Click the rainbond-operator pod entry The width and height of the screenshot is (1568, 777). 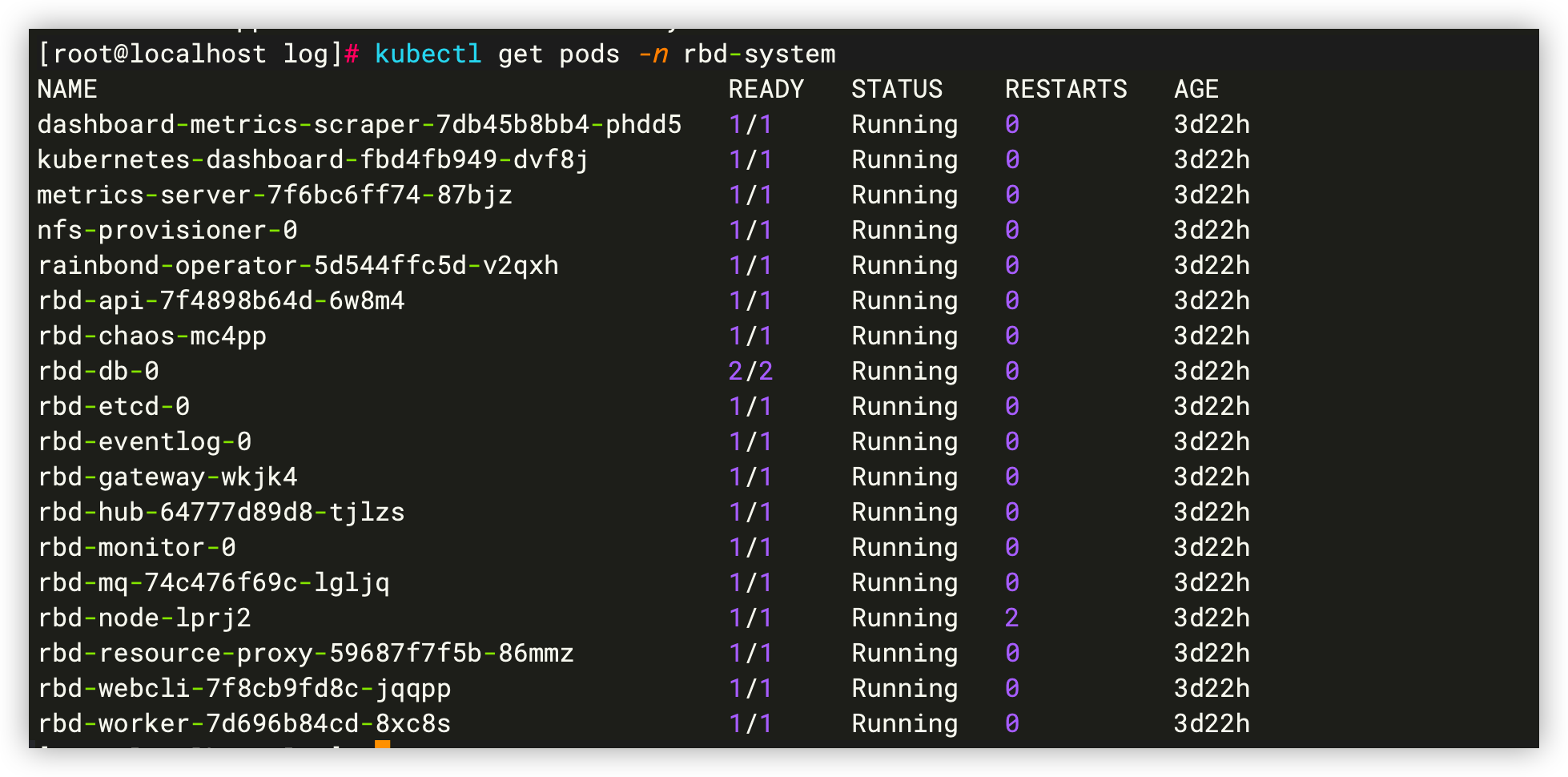tap(296, 265)
